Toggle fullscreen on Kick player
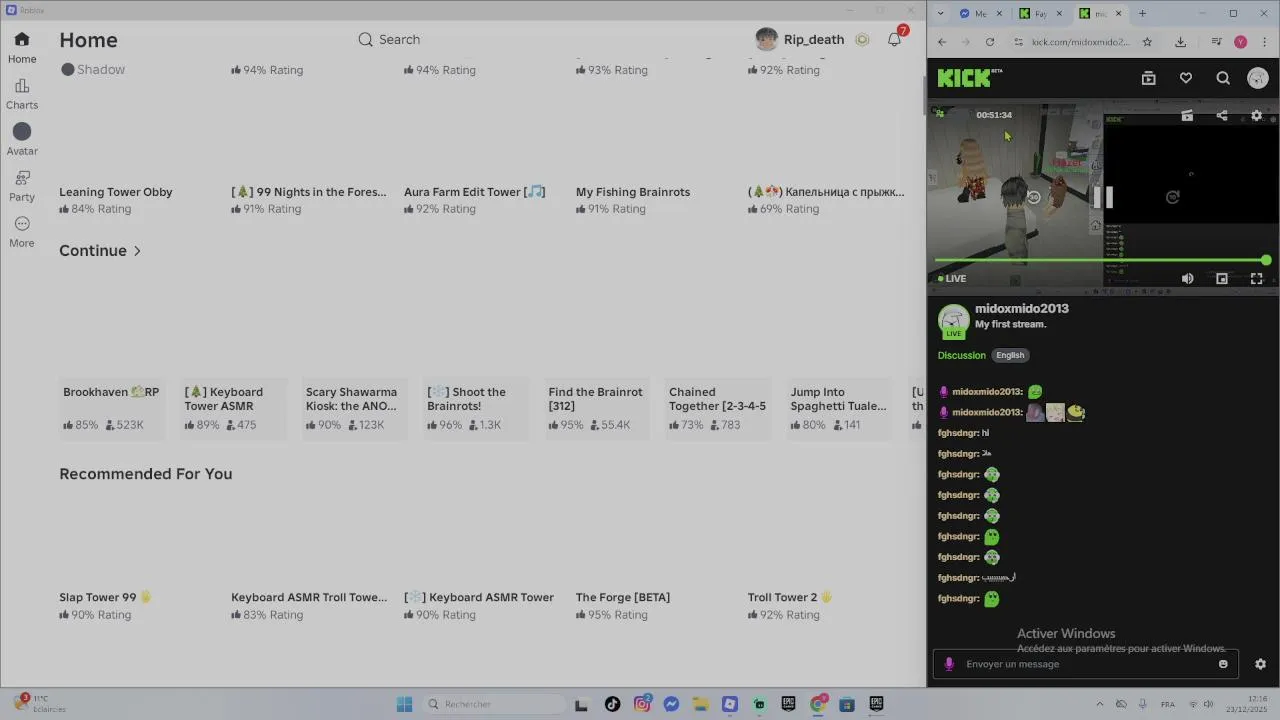1280x720 pixels. (1257, 279)
